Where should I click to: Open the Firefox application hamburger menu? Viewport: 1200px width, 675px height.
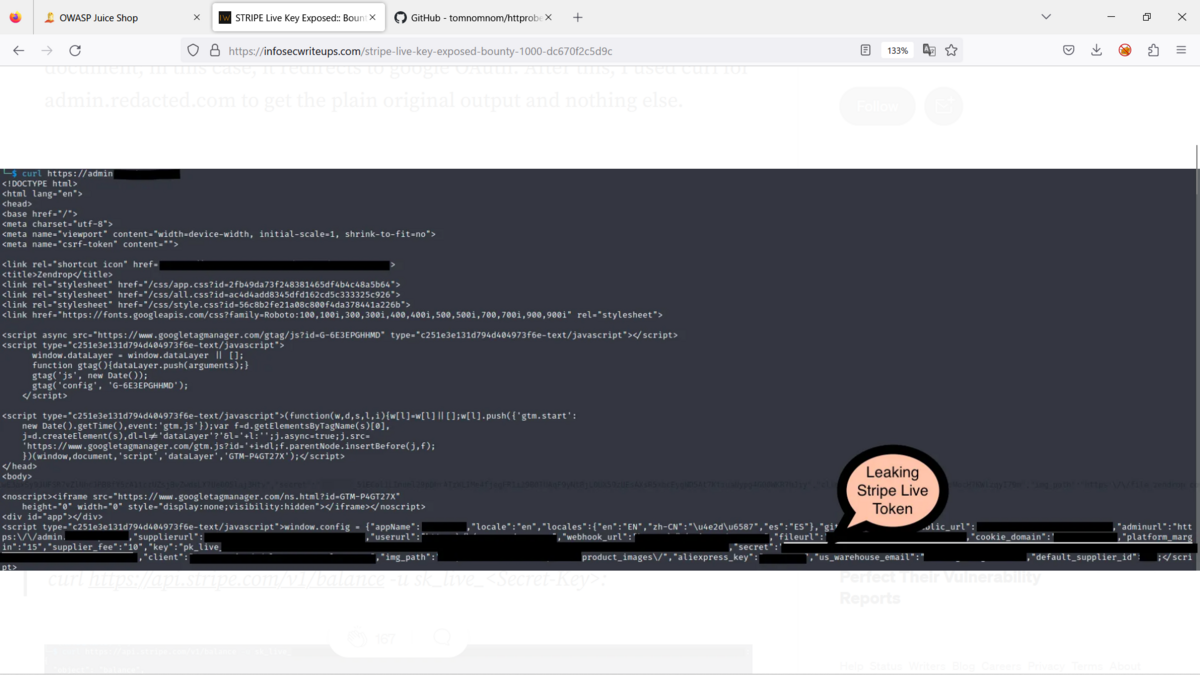click(1181, 50)
